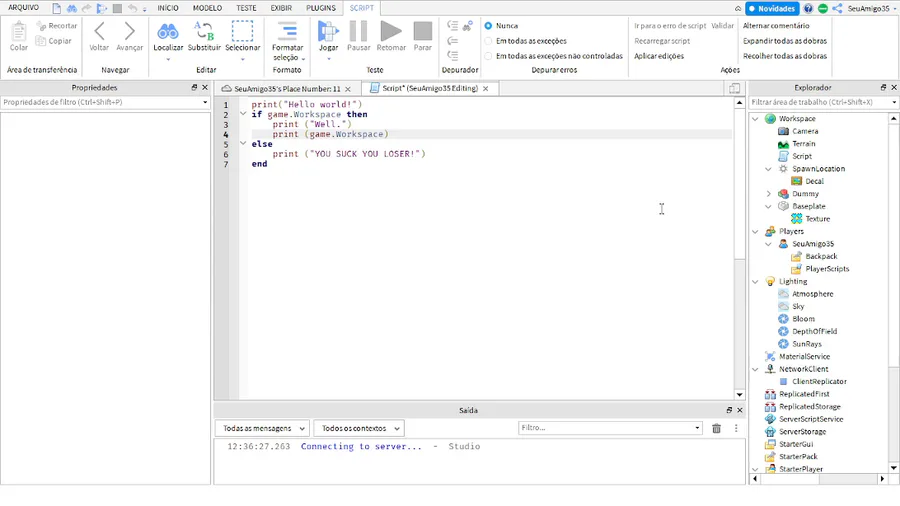This screenshot has width=900, height=506.
Task: Switch to the TESTE ribbon tab
Action: pyautogui.click(x=246, y=8)
